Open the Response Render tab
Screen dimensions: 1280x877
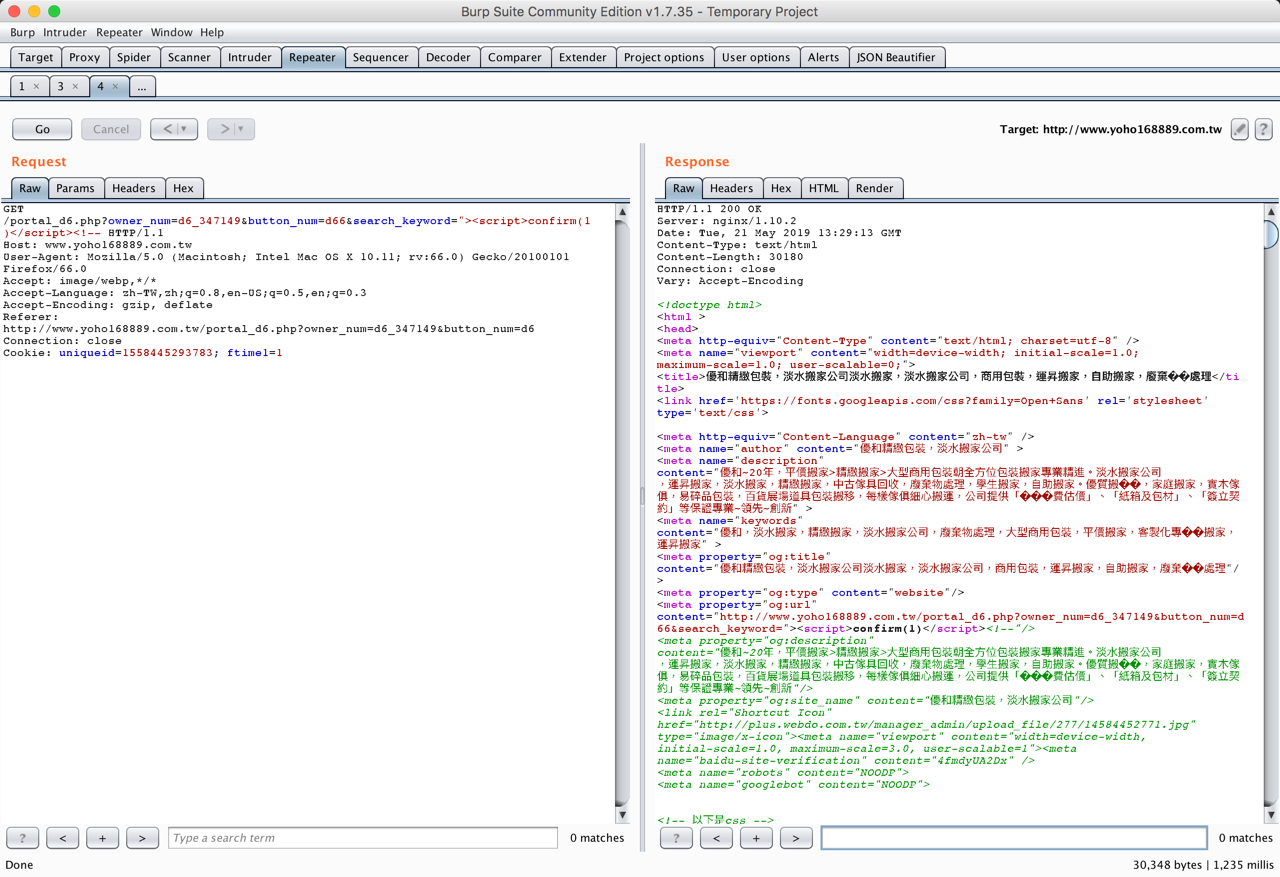coord(875,188)
